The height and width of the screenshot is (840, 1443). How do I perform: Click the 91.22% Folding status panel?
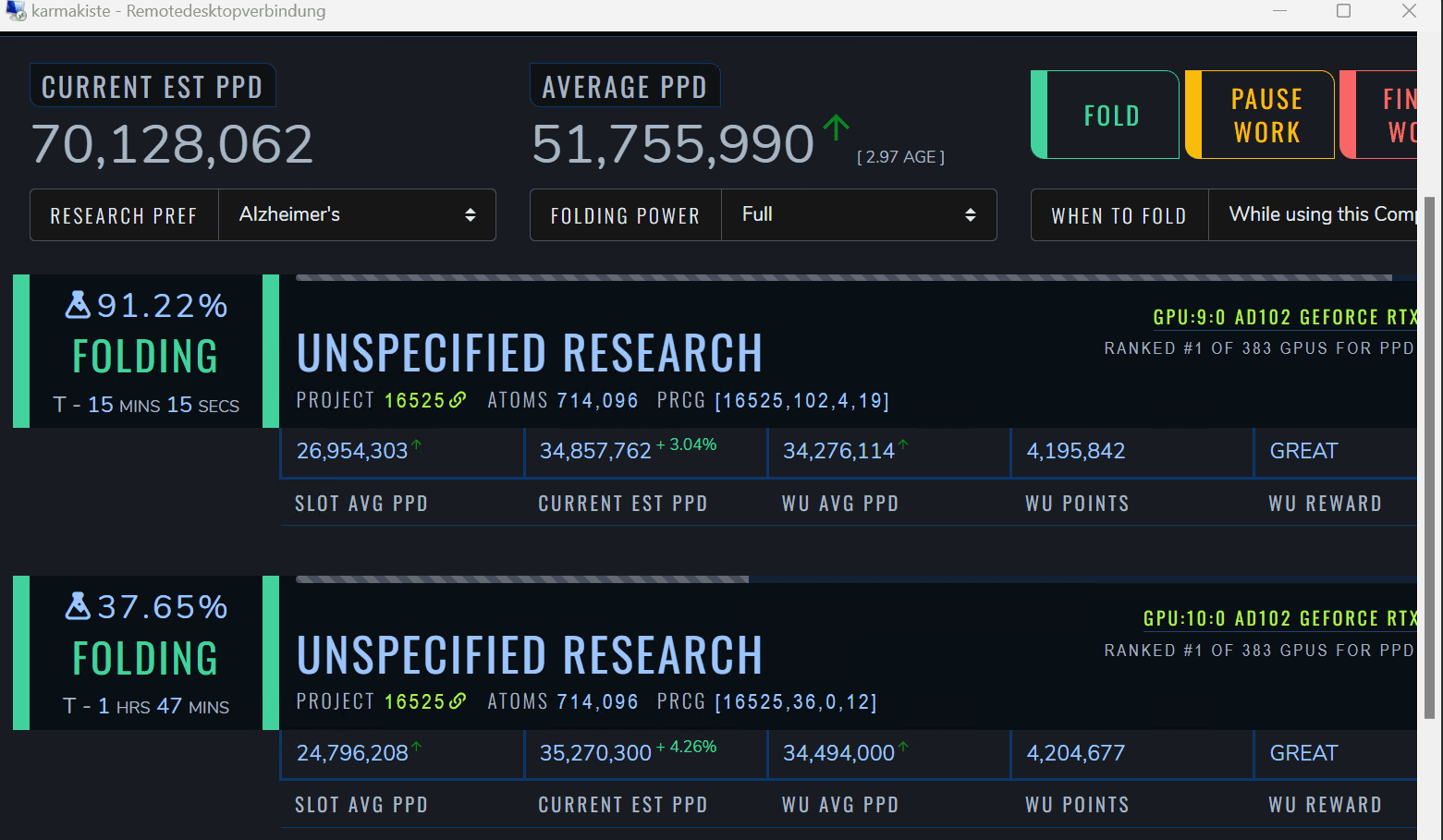tap(146, 352)
